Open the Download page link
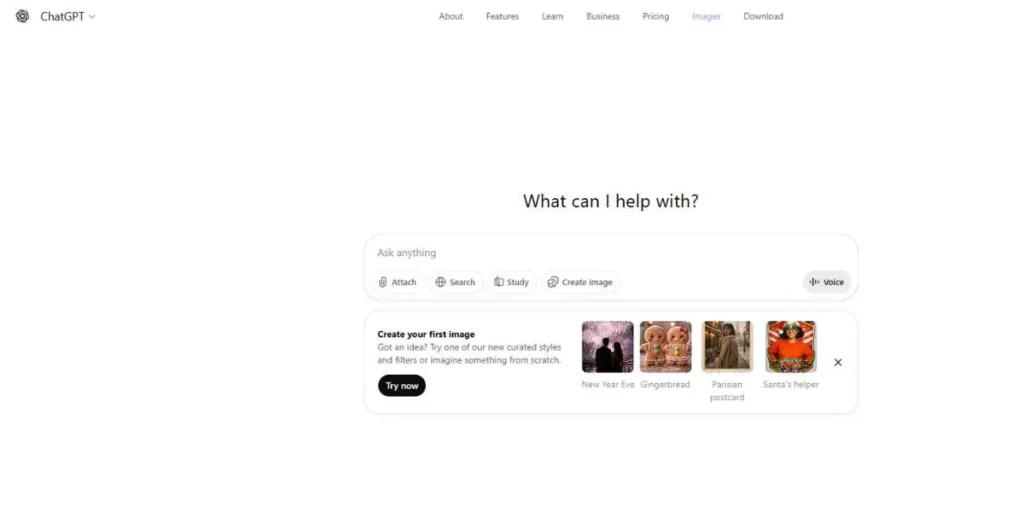 (763, 16)
